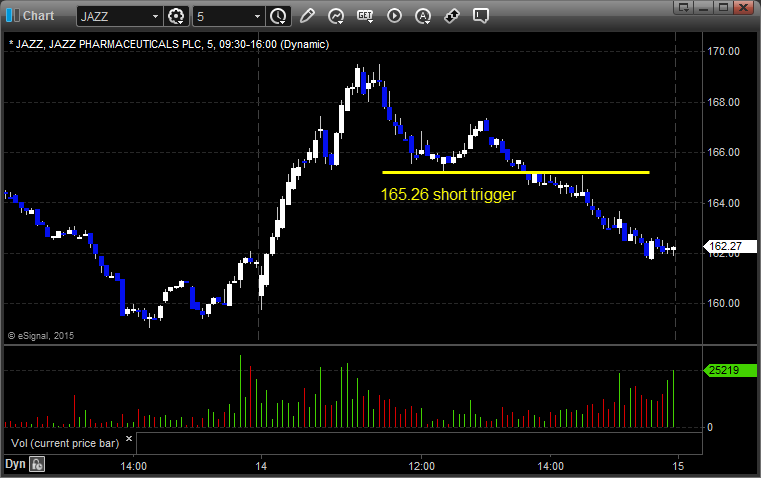
Task: Click the 0 volume axis label
Action: tap(710, 428)
